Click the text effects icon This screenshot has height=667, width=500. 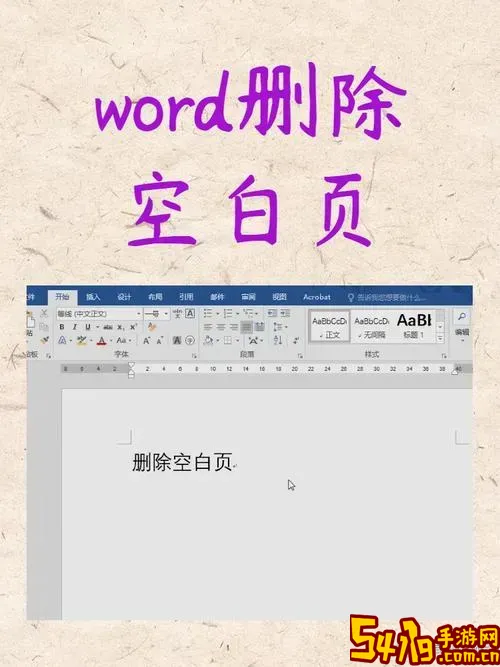(x=62, y=340)
